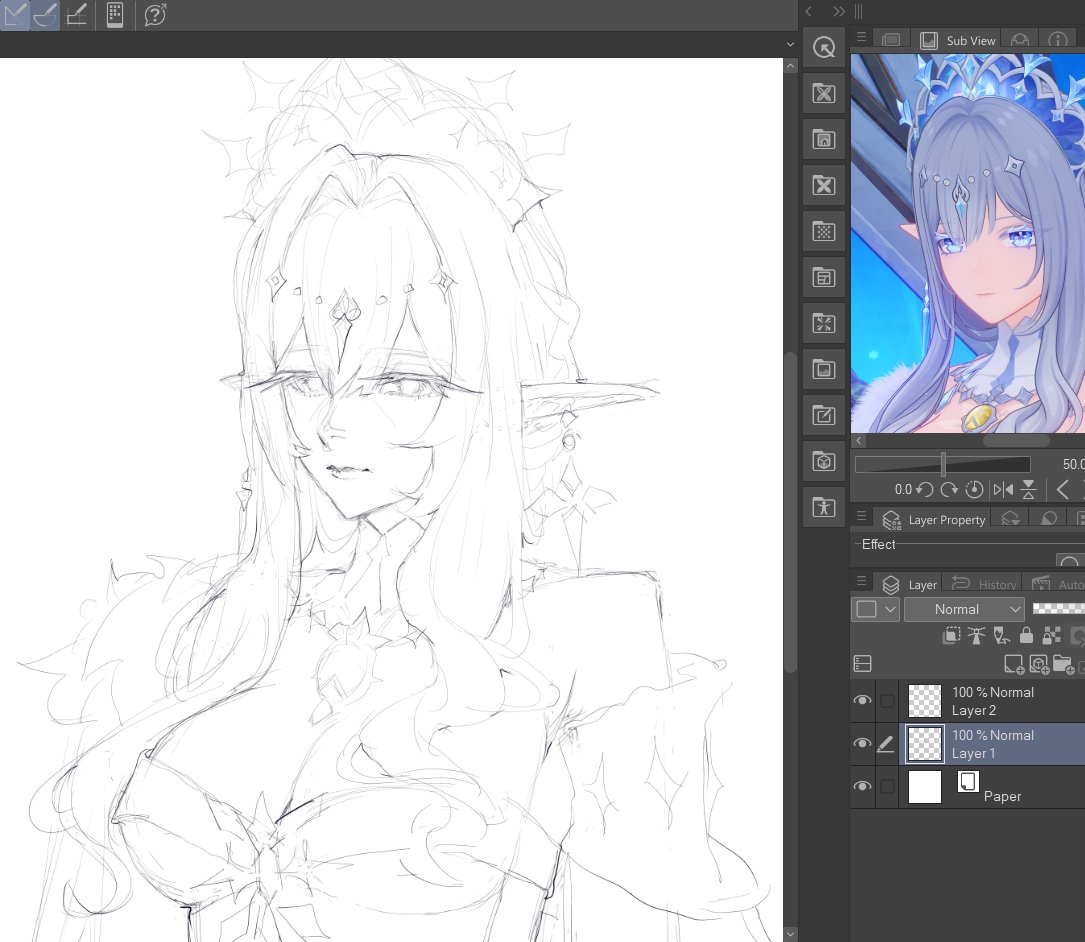Click the Paper layer white thumbnail
This screenshot has height=942, width=1085.
click(924, 787)
